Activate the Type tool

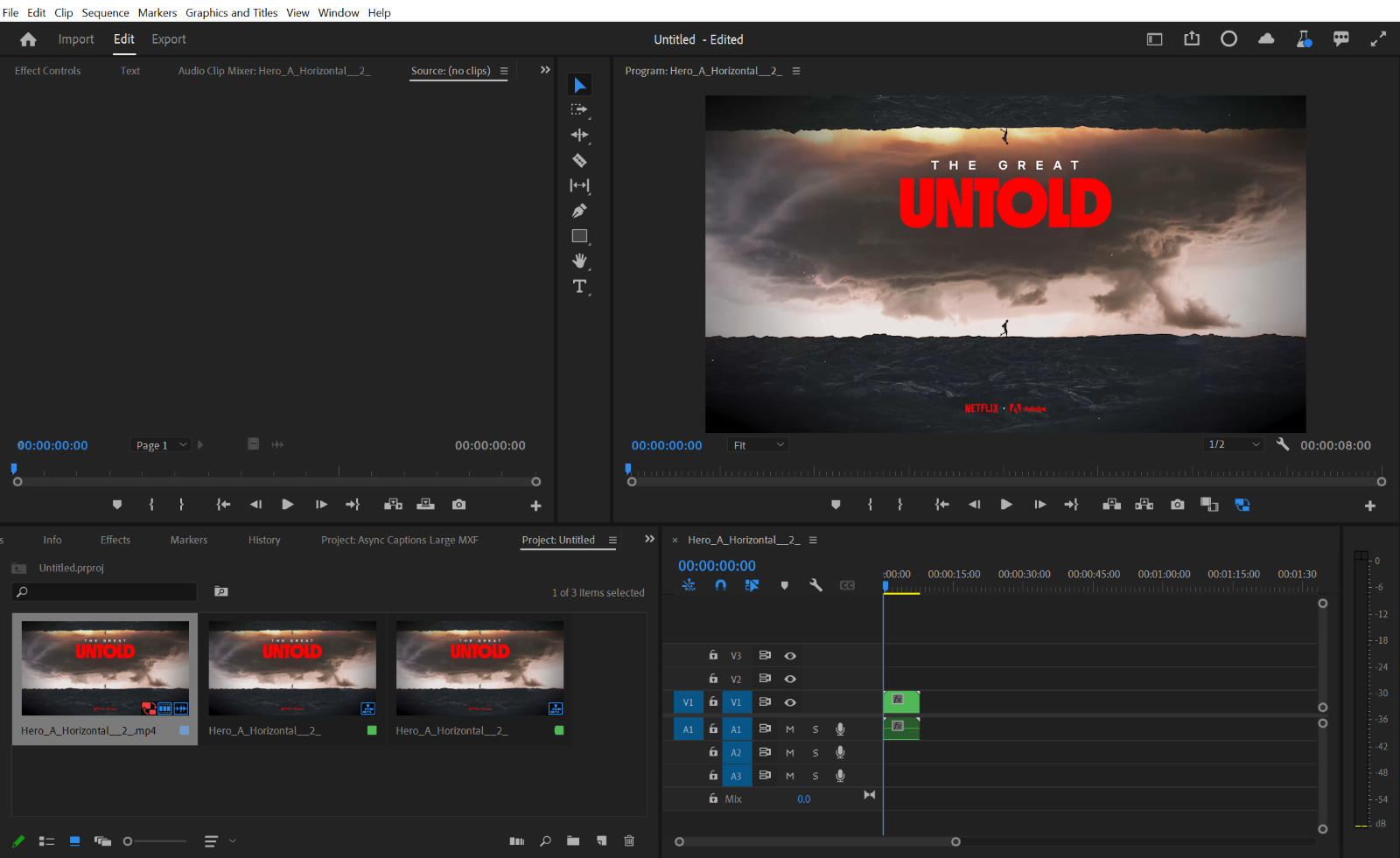(579, 286)
